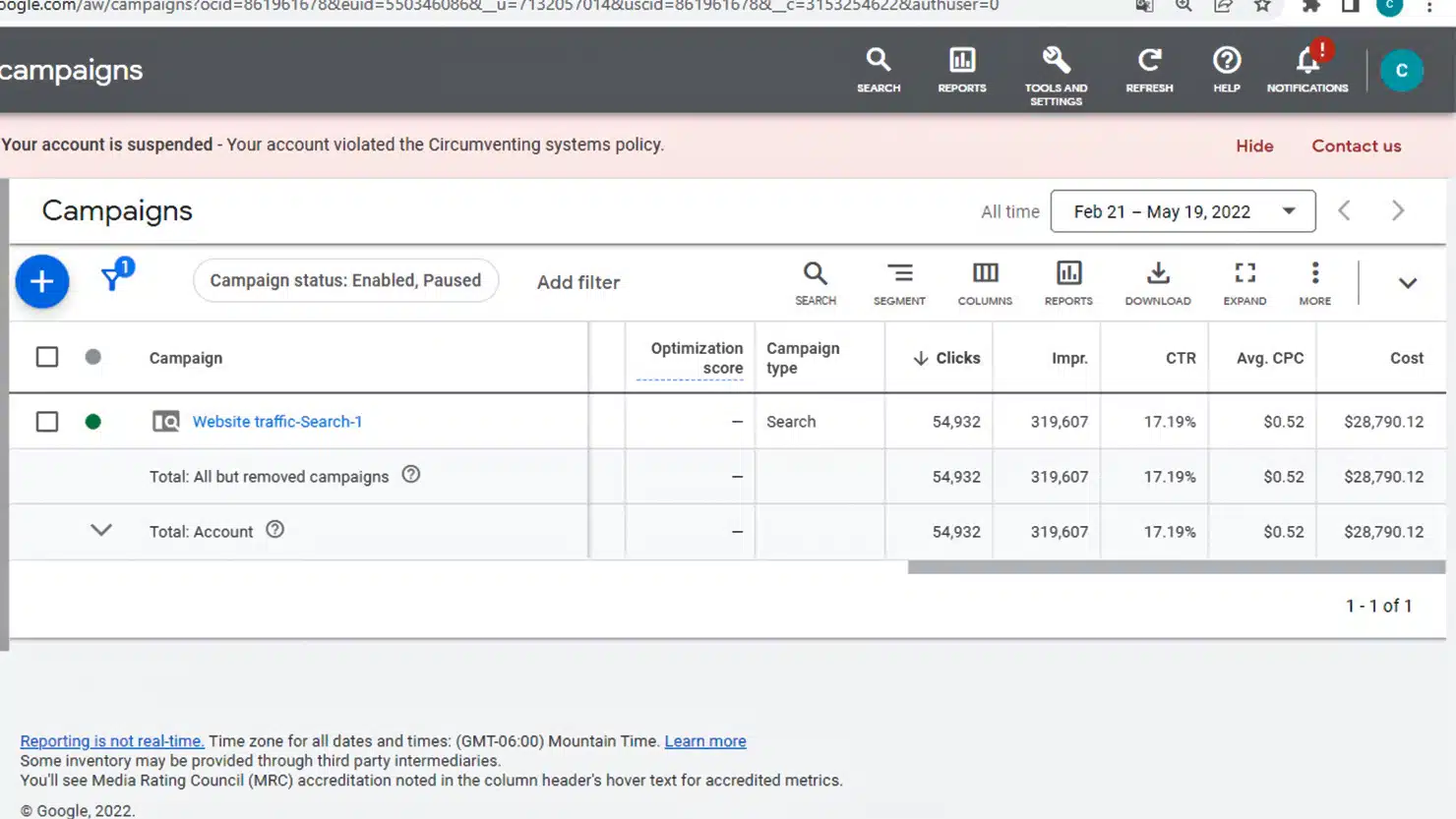Sort by Campaign column header
This screenshot has width=1456, height=819.
tap(186, 358)
